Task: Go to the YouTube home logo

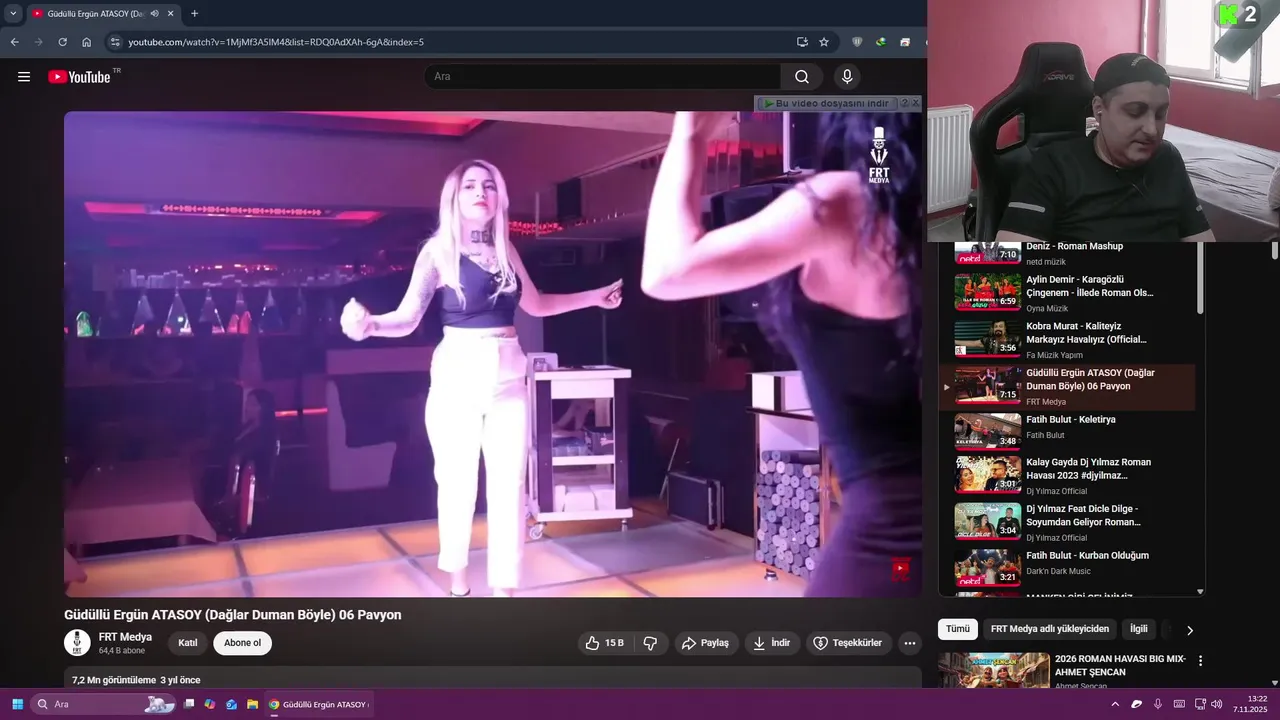Action: tap(79, 77)
